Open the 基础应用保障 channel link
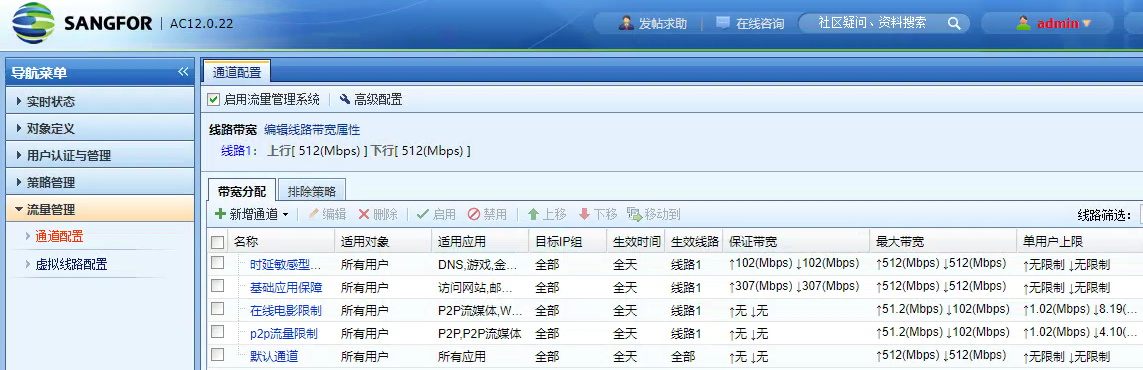The width and height of the screenshot is (1143, 370). [286, 287]
